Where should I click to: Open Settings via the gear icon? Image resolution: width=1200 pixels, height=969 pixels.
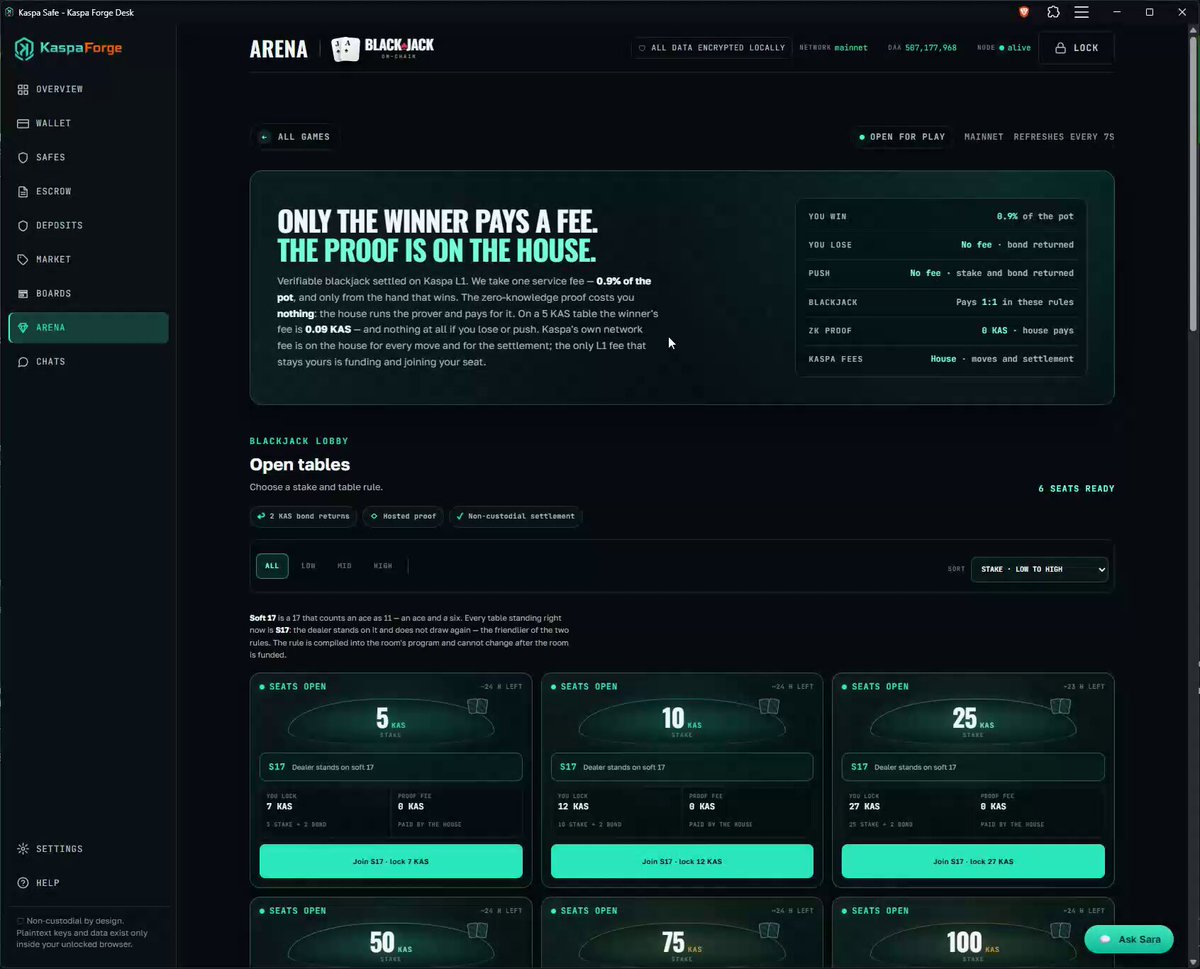(23, 849)
